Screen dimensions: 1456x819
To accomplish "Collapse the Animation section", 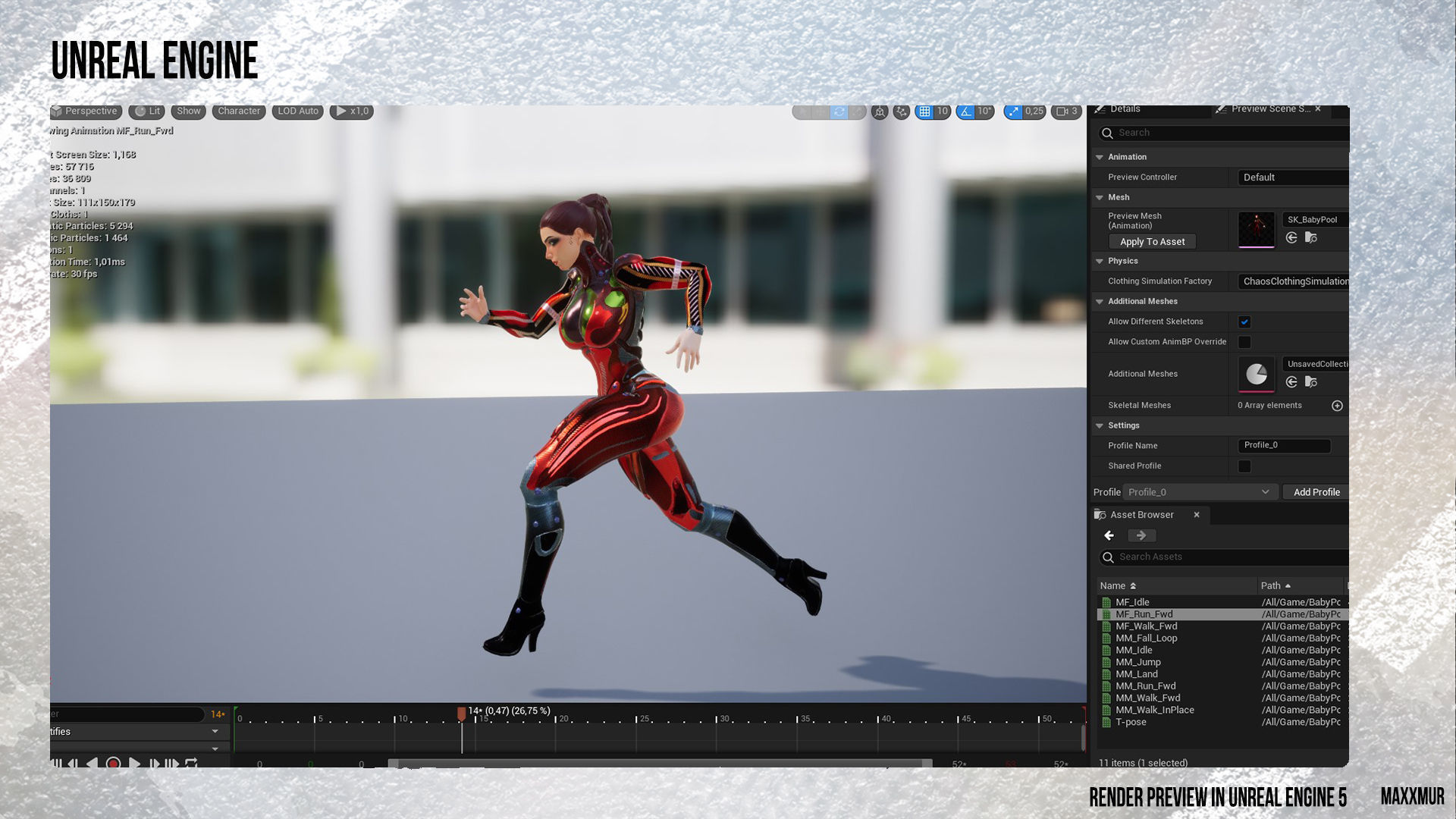I will (x=1100, y=157).
